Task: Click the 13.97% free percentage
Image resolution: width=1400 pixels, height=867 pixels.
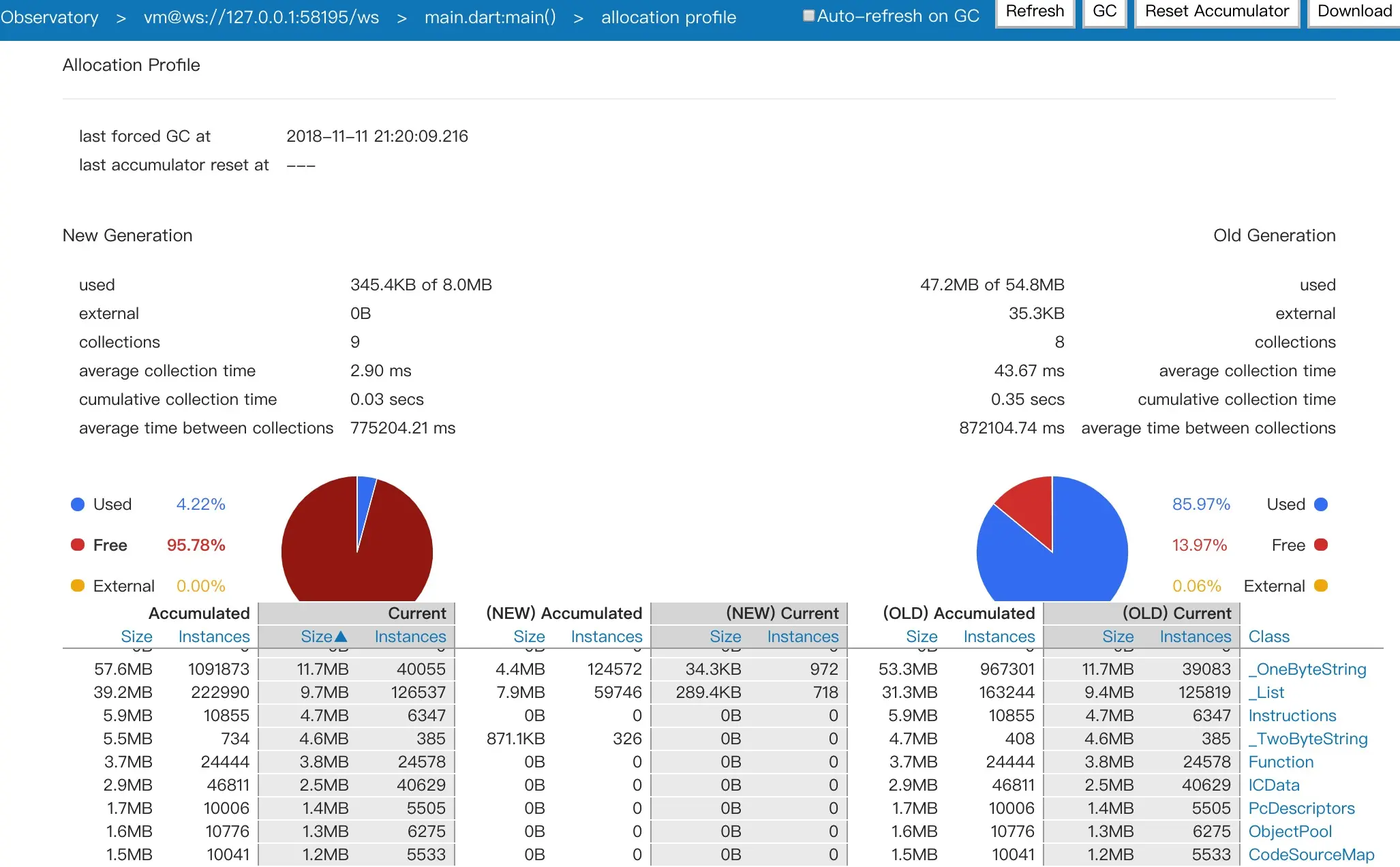Action: 1199,545
